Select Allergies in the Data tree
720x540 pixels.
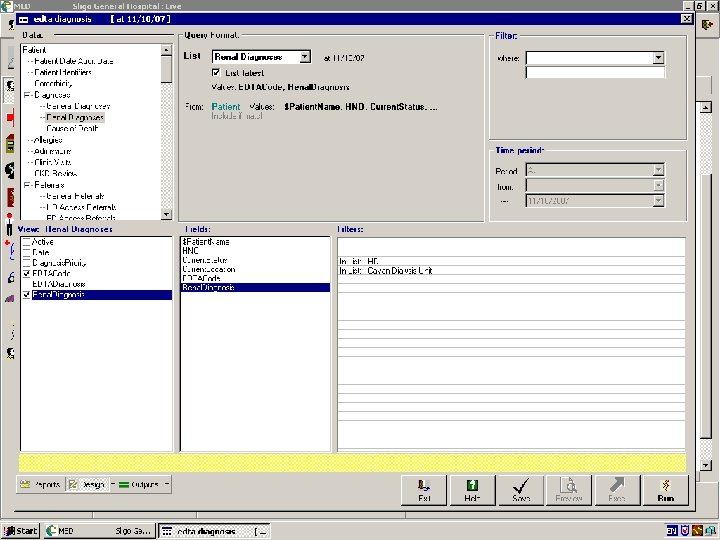pos(48,140)
